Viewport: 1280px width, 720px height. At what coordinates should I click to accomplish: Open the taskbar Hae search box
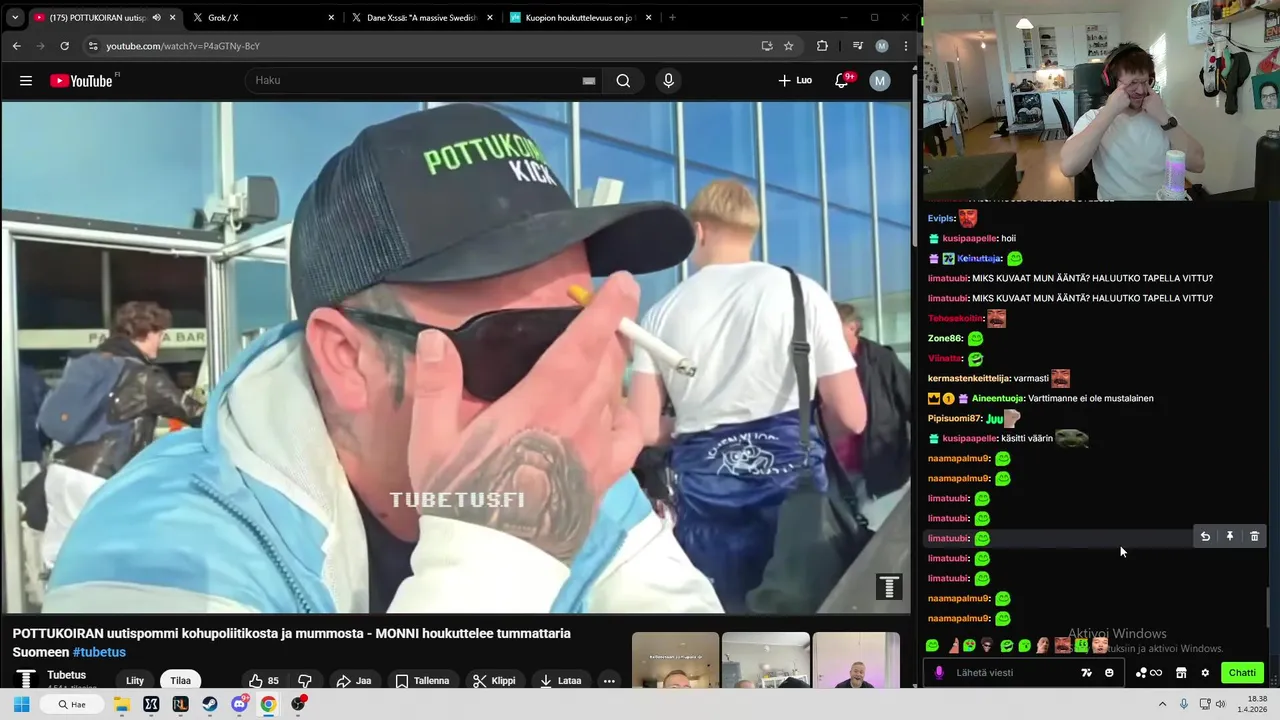pyautogui.click(x=72, y=704)
